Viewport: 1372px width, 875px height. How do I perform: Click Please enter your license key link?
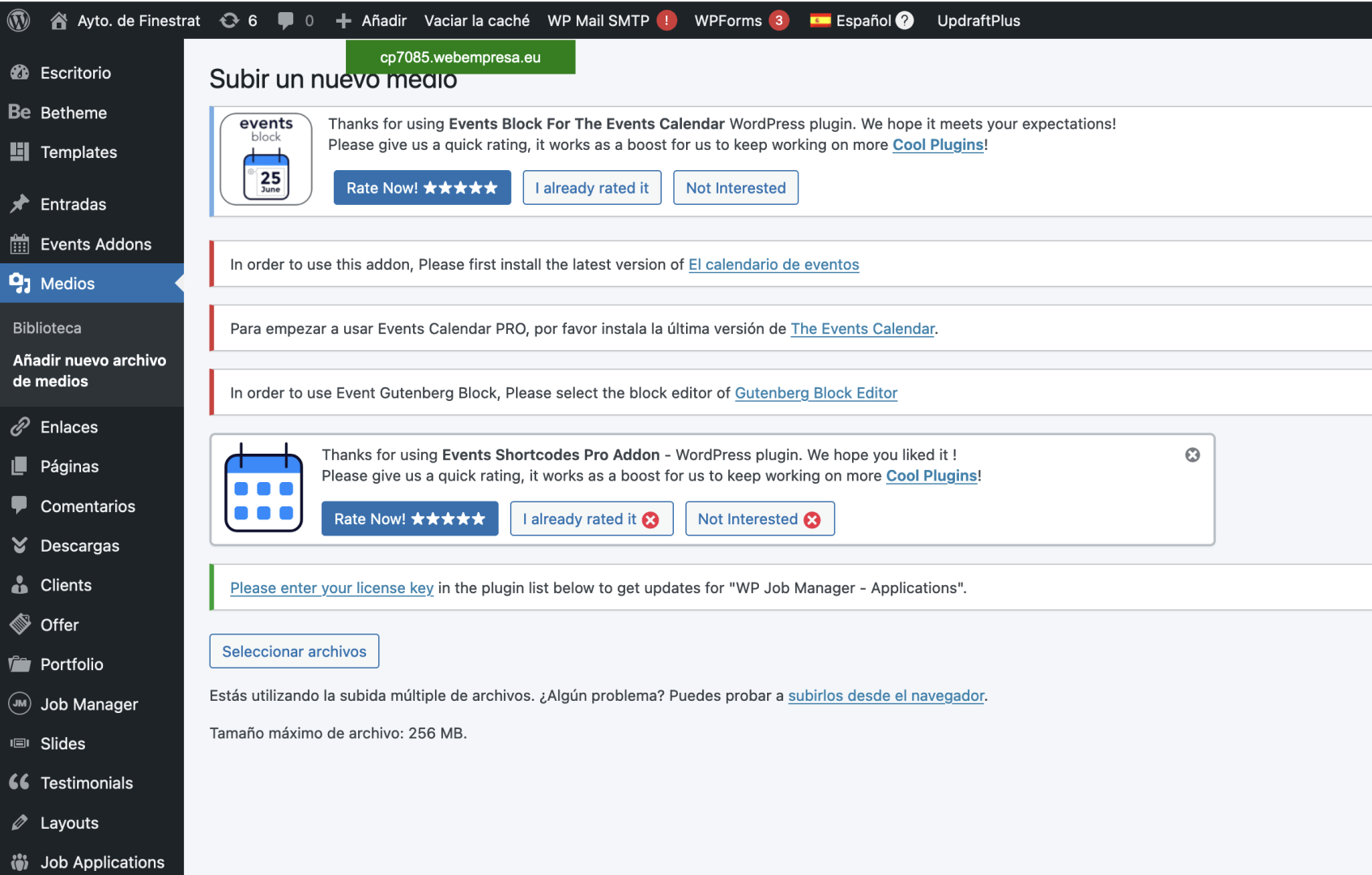tap(331, 587)
